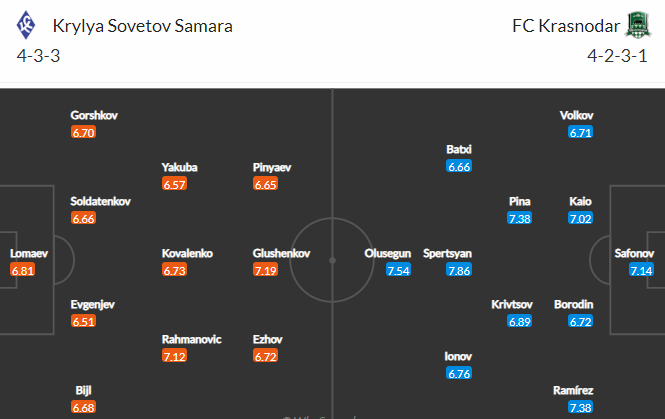Click Pina's 7.38 rating badge

(520, 218)
